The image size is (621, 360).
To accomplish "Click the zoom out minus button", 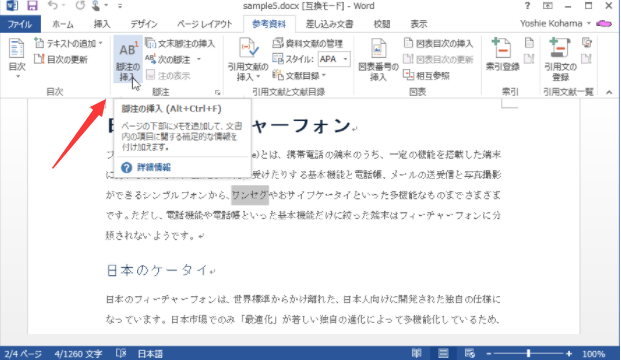I will pyautogui.click(x=489, y=353).
